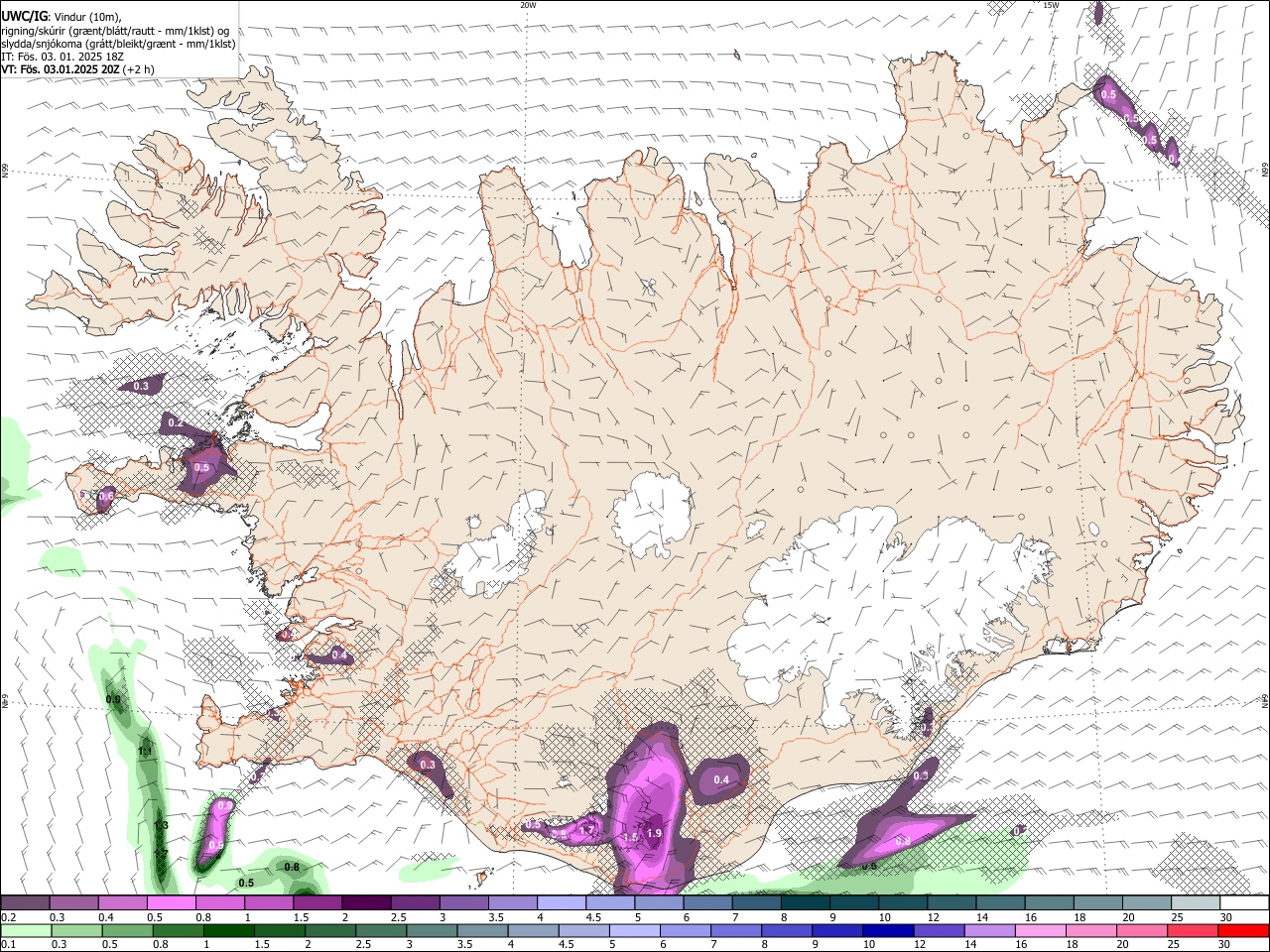Pick the pure red 30 rain-scale swatch

click(1243, 930)
